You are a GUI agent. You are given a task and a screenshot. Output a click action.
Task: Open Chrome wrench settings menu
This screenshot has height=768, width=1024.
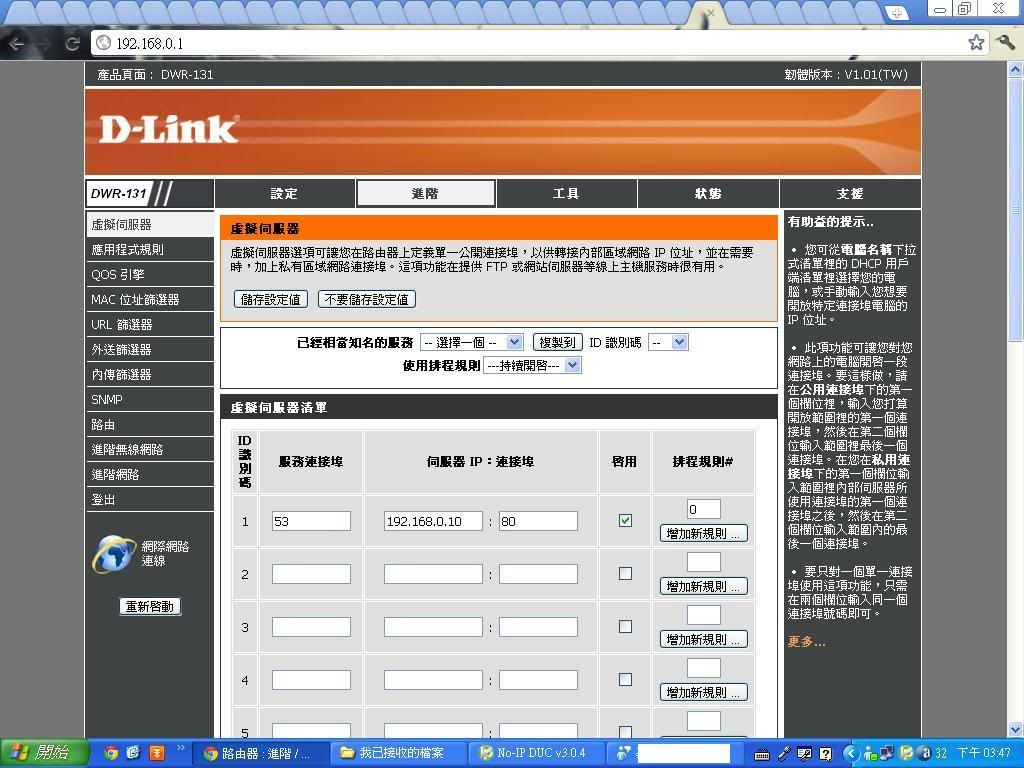tap(1006, 42)
